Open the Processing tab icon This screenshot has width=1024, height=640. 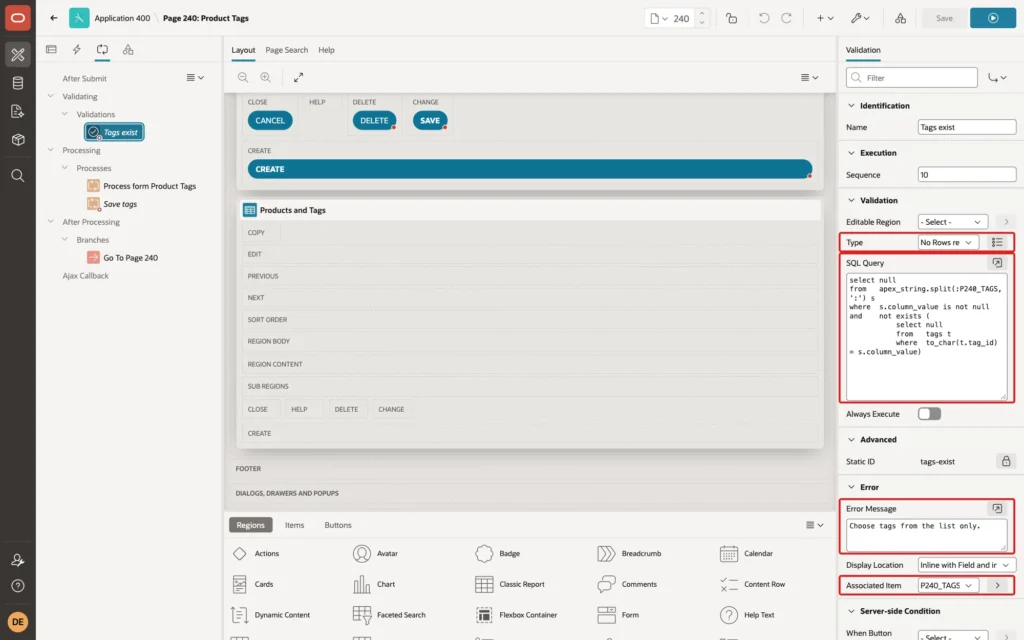tap(103, 50)
